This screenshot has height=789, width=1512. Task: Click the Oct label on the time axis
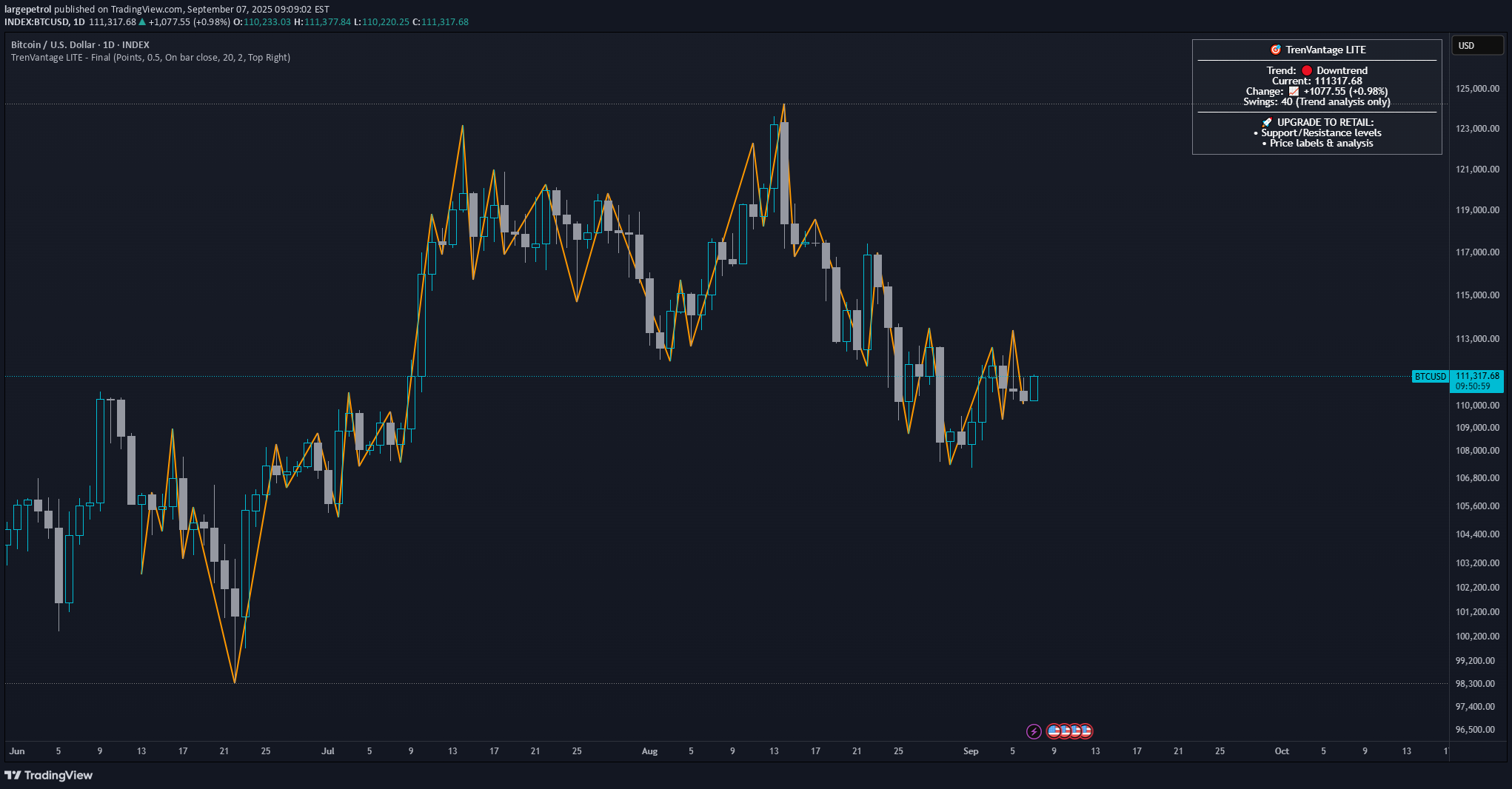point(1282,751)
